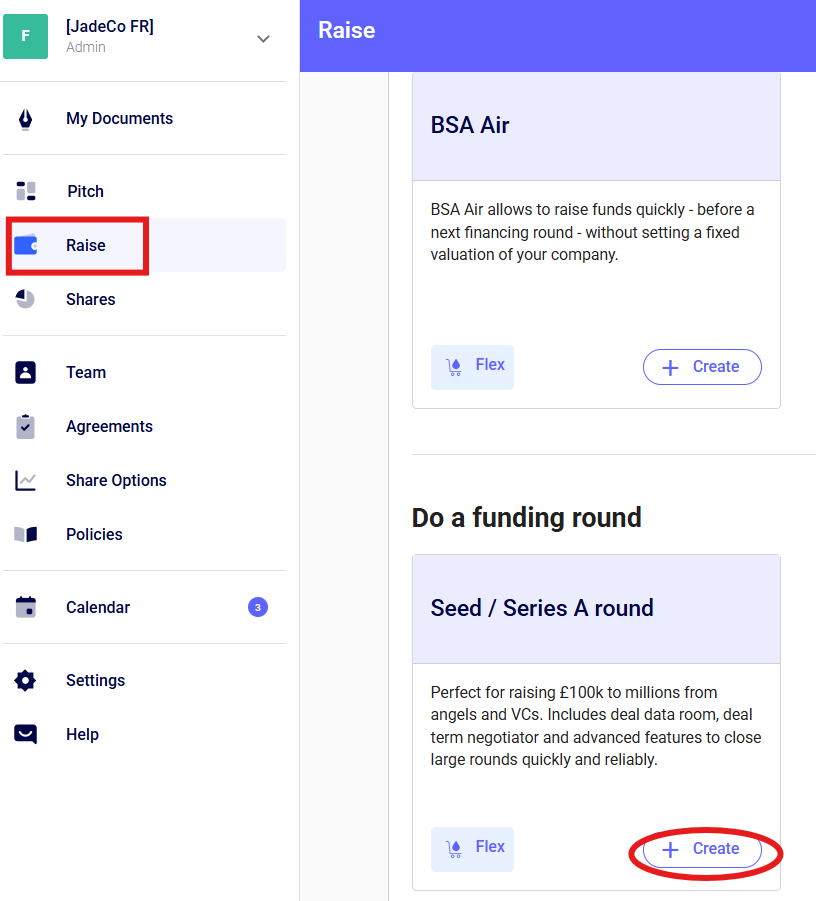Click the Agreements clipboard icon

(25, 426)
